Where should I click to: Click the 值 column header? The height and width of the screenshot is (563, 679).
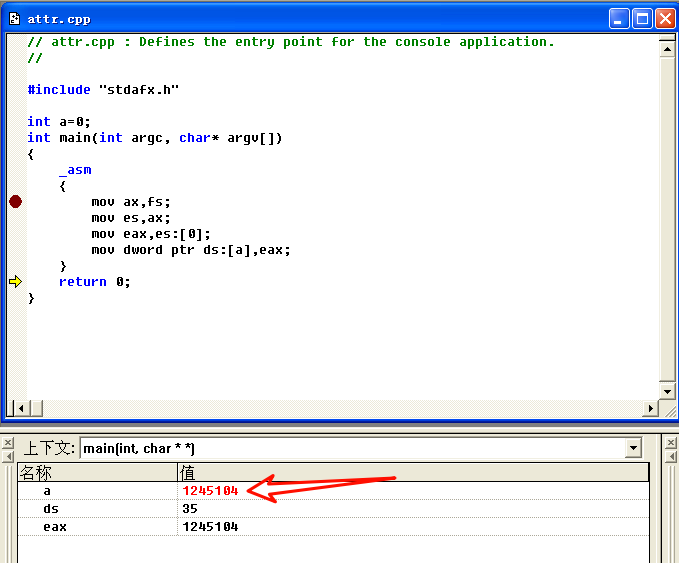coord(412,472)
